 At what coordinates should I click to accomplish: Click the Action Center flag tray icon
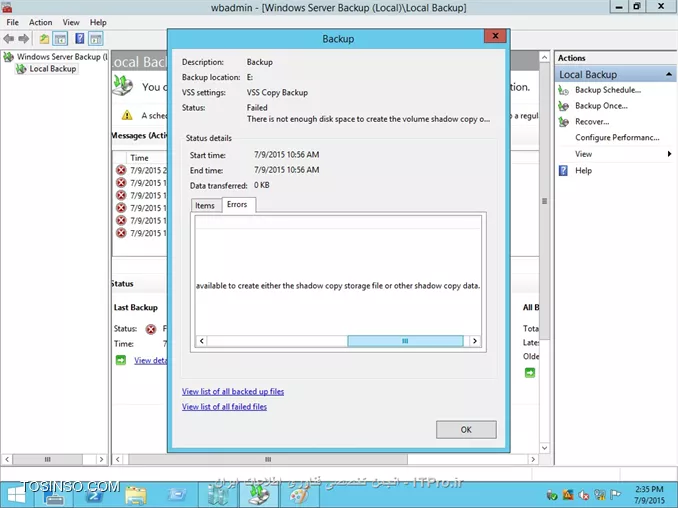(x=616, y=494)
